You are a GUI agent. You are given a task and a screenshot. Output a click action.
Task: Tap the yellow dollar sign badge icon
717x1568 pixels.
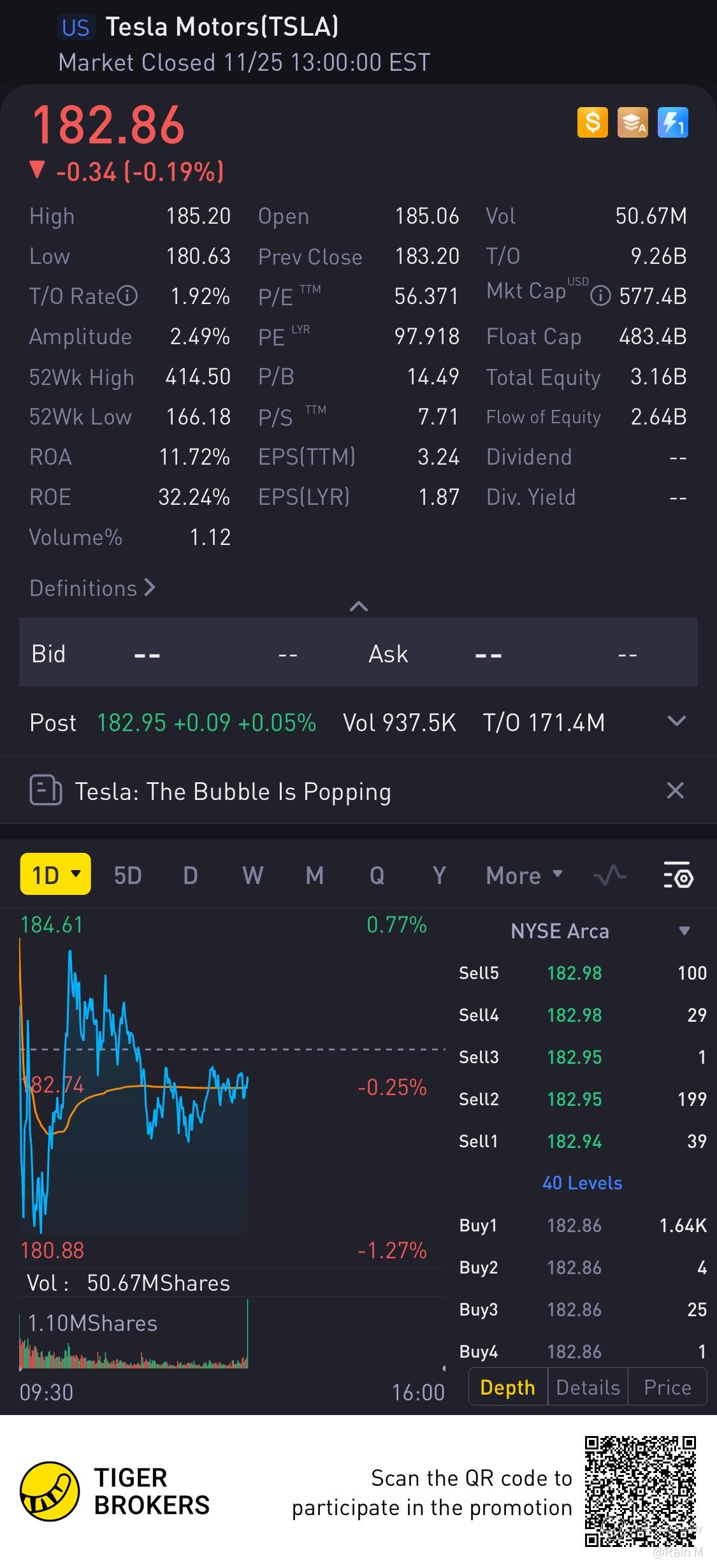tap(592, 122)
